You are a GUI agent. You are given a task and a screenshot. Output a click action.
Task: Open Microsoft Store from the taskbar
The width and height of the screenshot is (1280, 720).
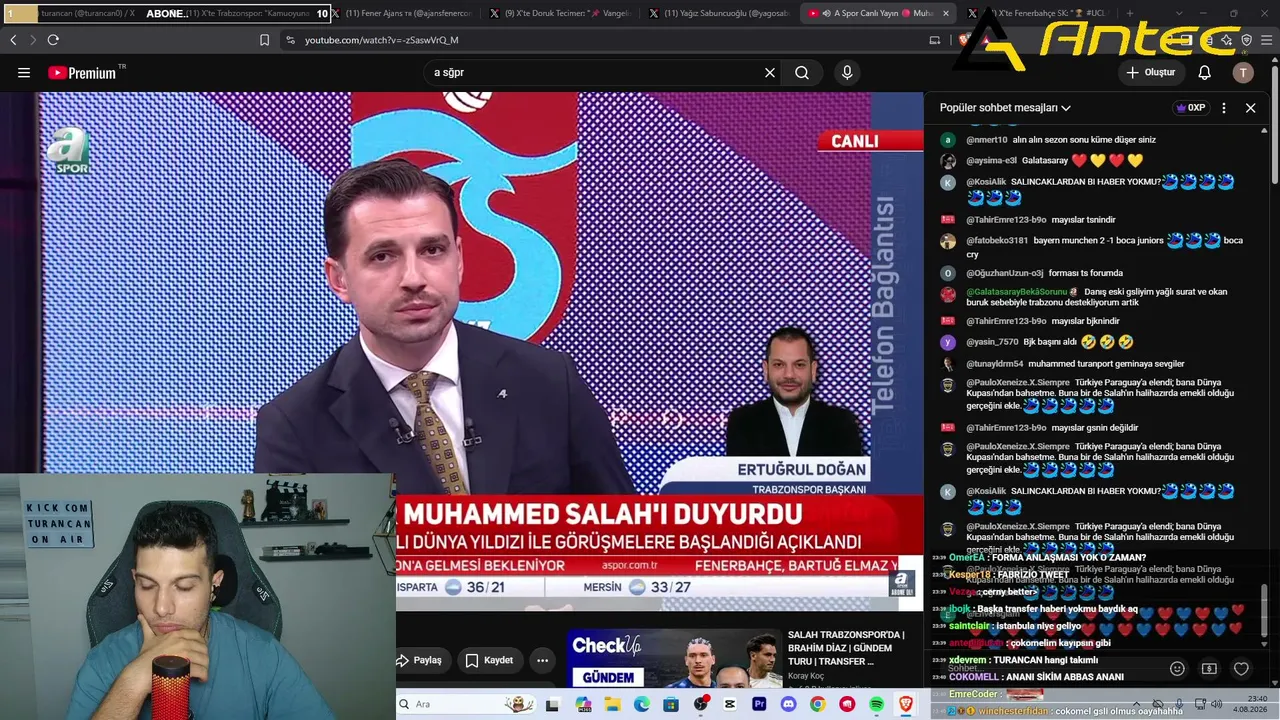(671, 704)
